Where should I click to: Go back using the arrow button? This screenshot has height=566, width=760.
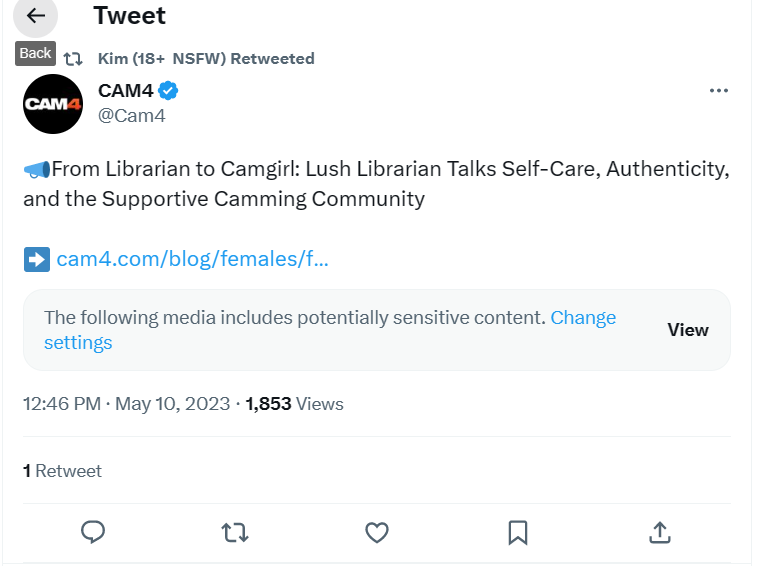[x=35, y=16]
